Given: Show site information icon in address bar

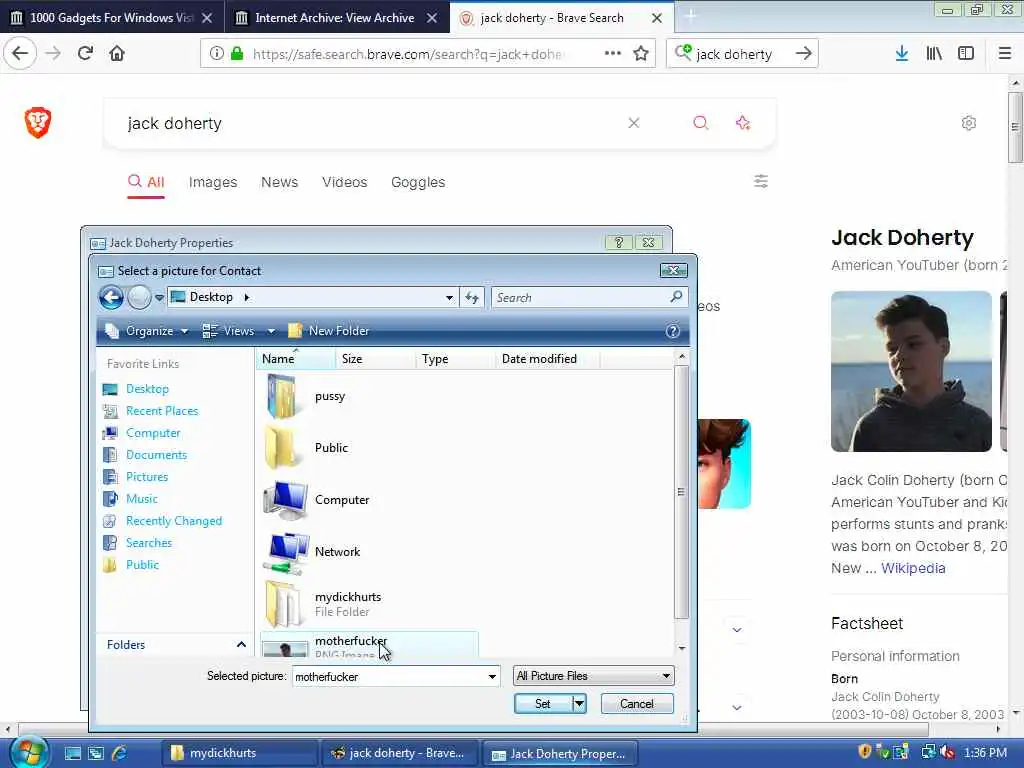Looking at the screenshot, I should pos(216,54).
